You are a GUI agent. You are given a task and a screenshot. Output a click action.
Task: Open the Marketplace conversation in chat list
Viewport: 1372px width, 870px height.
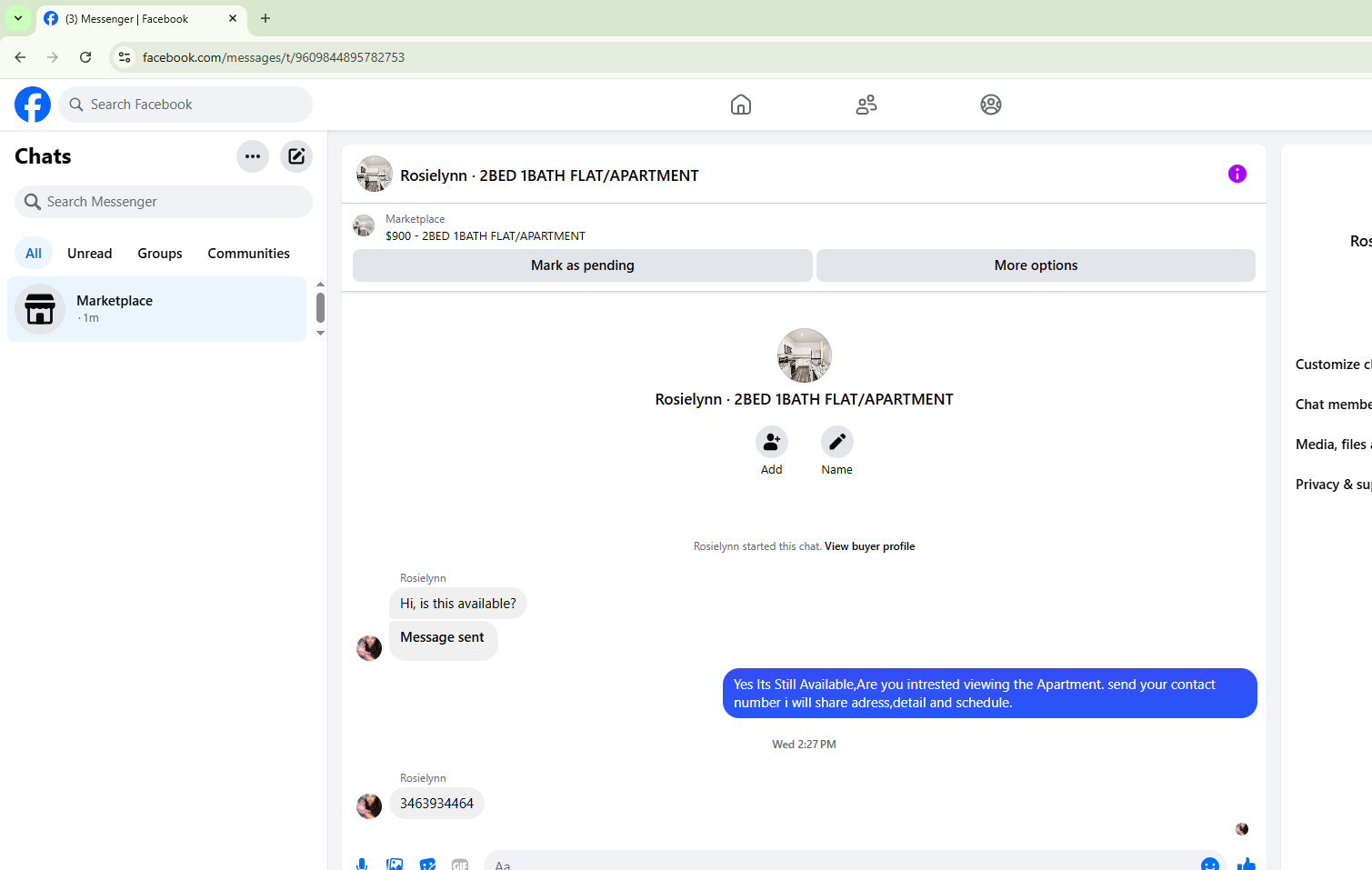(x=157, y=309)
